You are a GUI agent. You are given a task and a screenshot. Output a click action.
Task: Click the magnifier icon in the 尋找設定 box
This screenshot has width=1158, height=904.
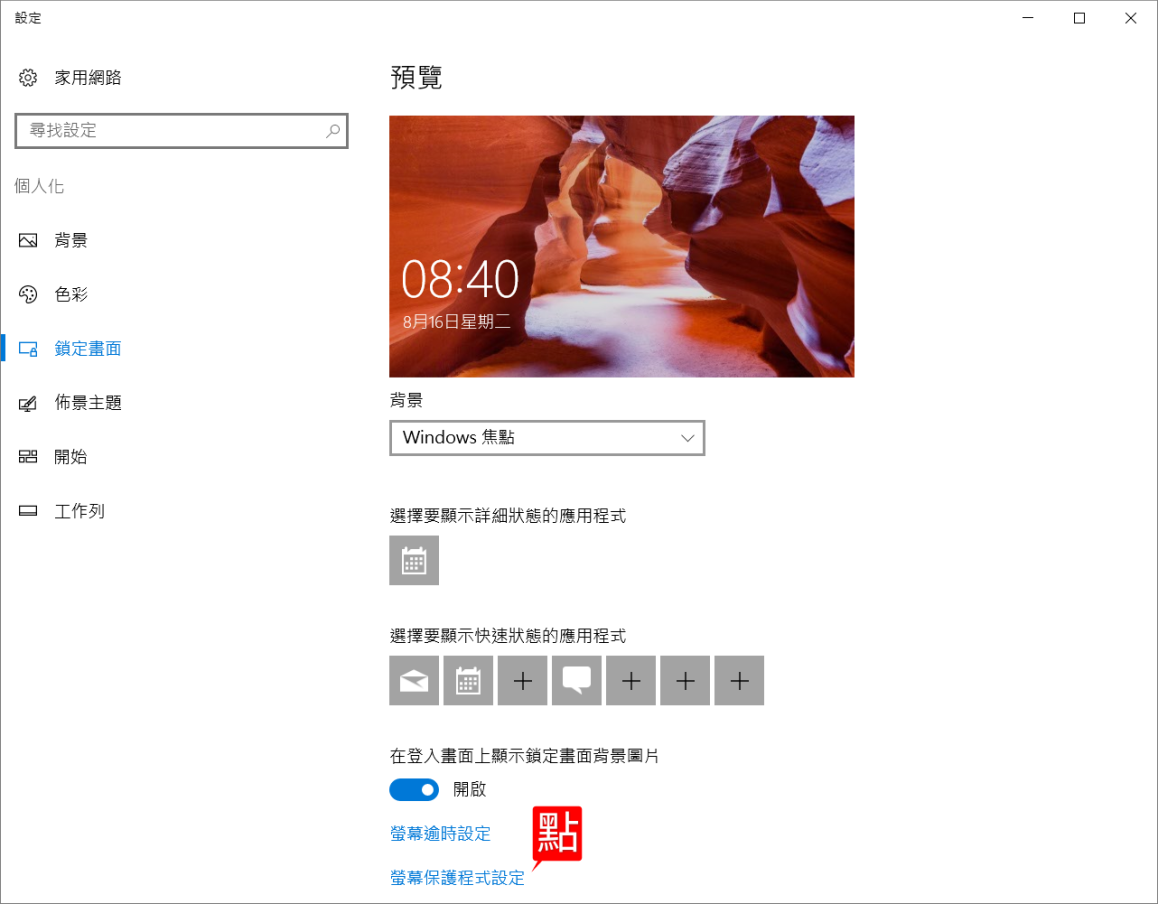pyautogui.click(x=333, y=131)
